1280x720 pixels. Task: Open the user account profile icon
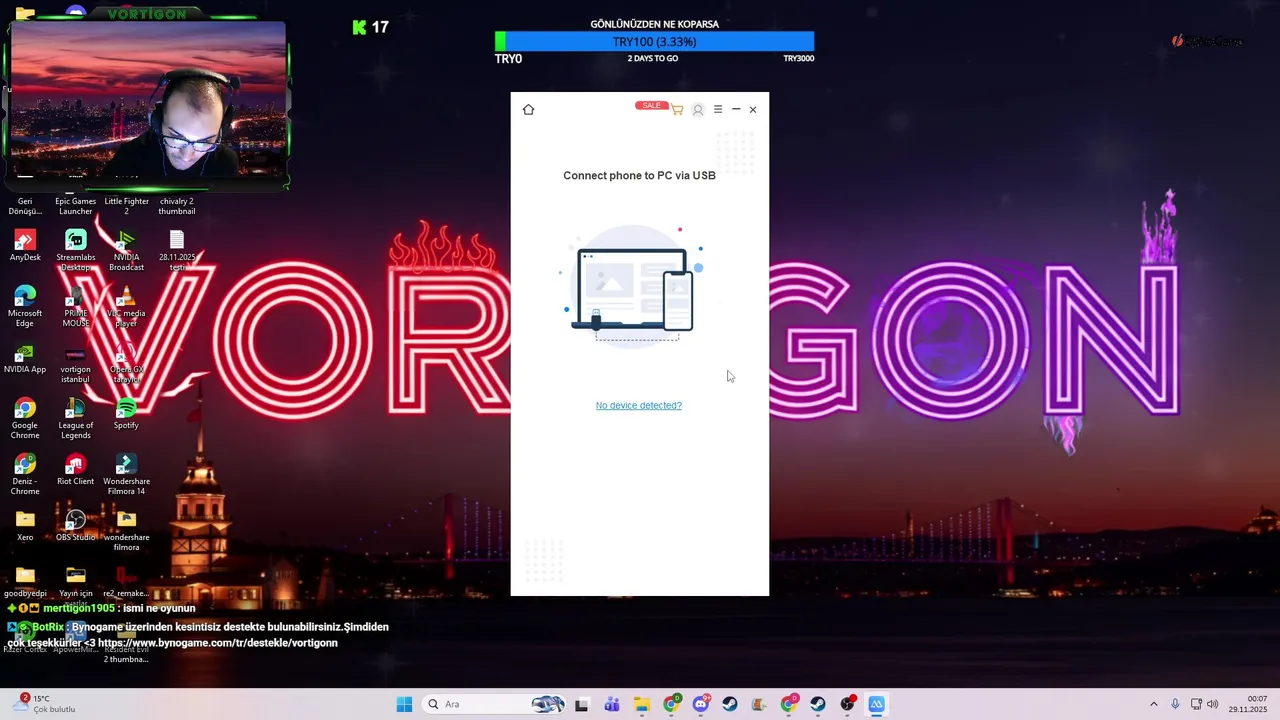pos(698,109)
